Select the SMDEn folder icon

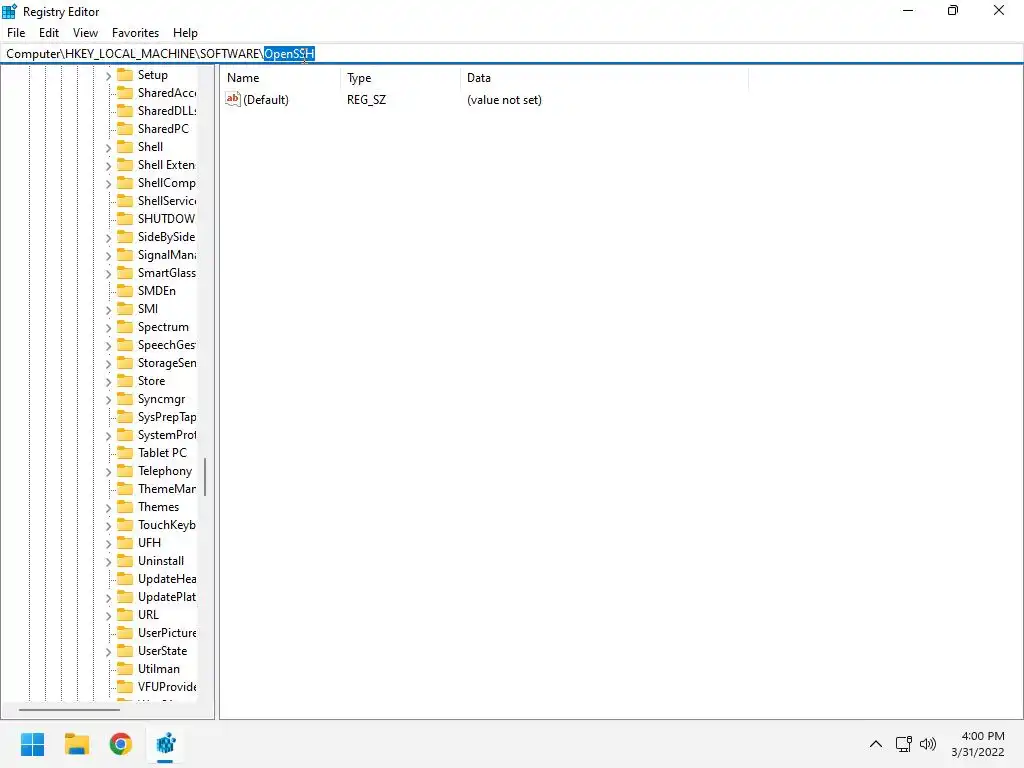[x=125, y=291]
